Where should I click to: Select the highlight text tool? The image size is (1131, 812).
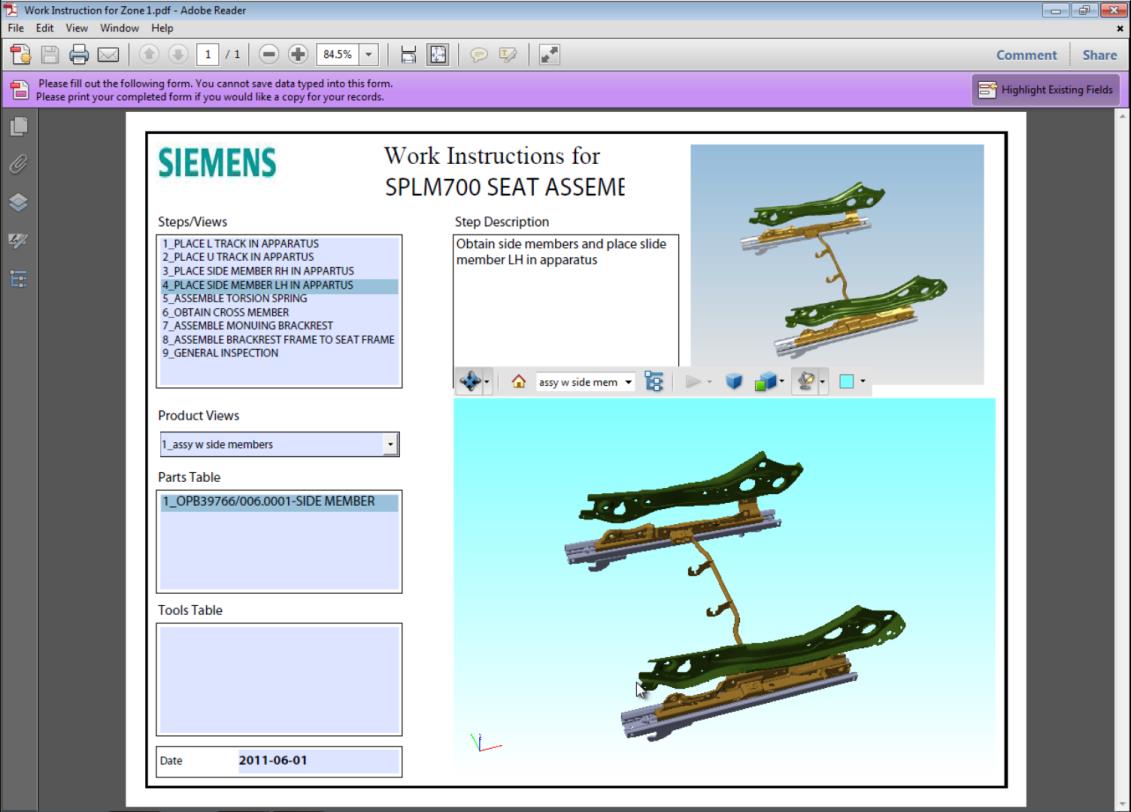pyautogui.click(x=508, y=55)
